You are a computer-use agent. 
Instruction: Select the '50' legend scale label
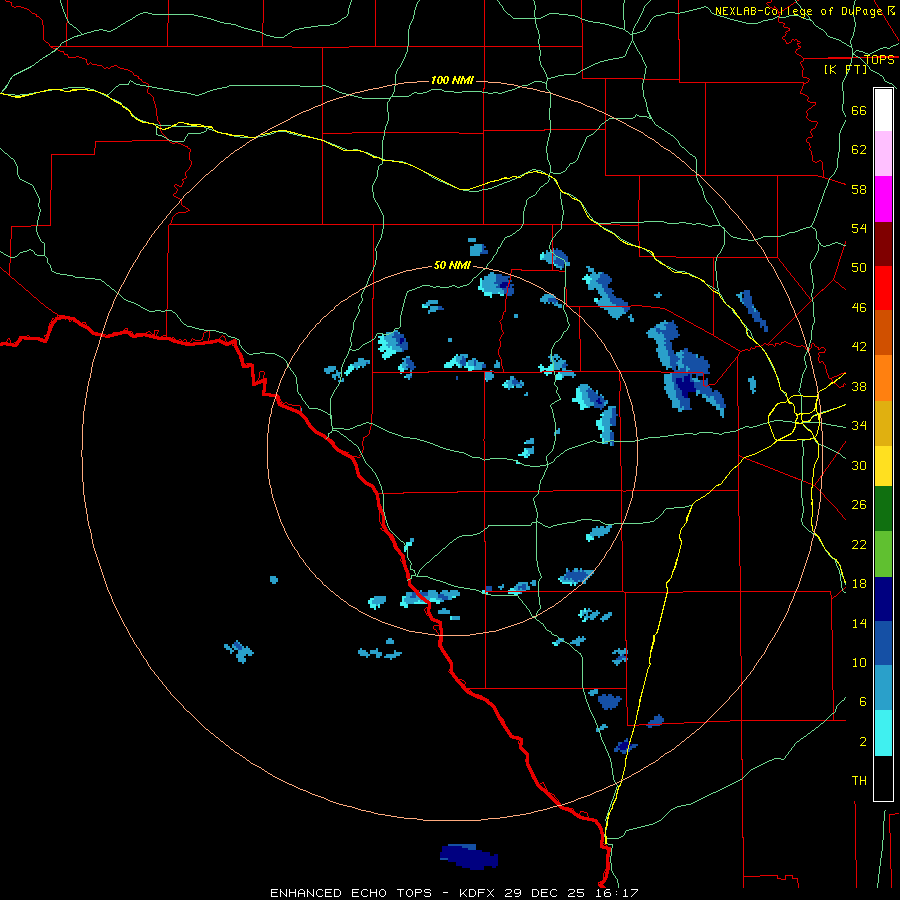click(x=859, y=268)
